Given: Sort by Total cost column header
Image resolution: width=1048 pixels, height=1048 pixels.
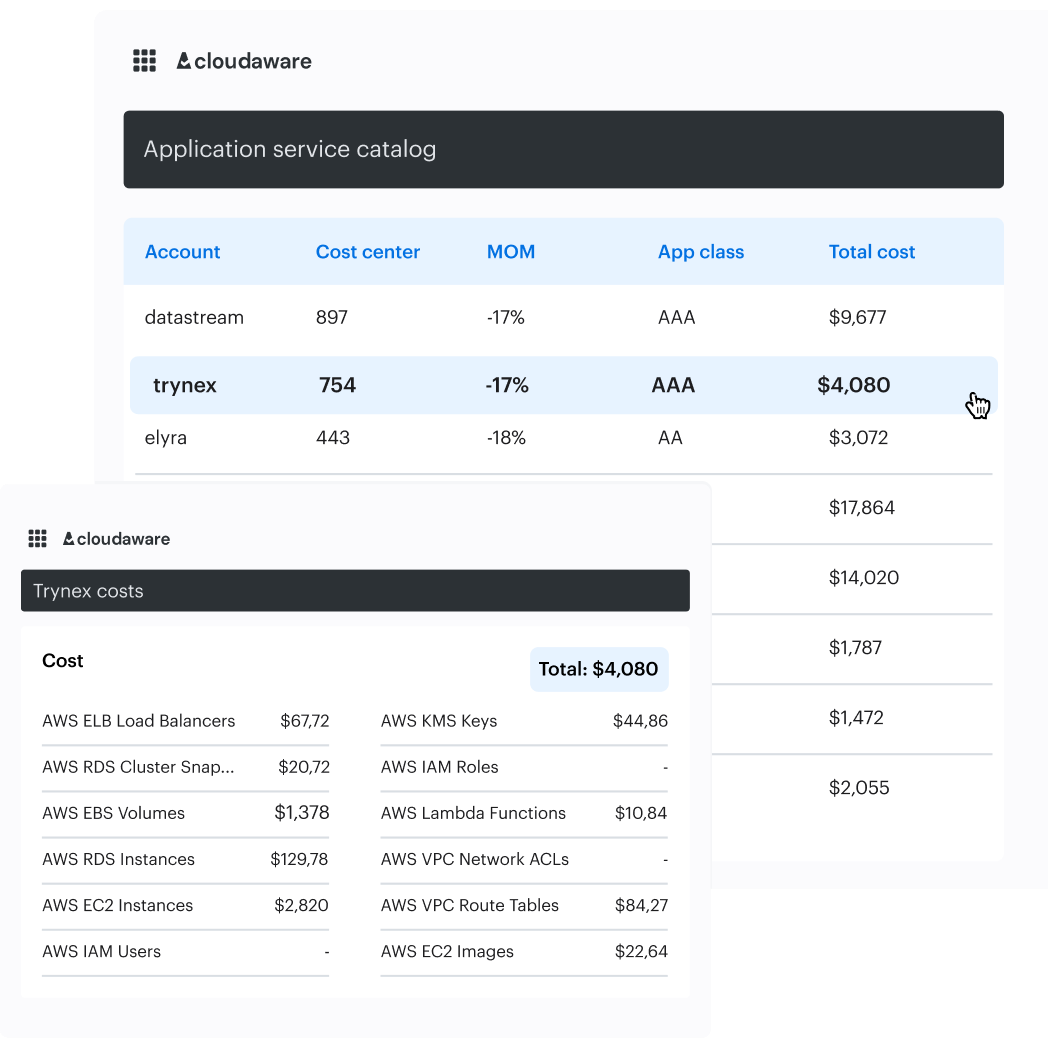Looking at the screenshot, I should [x=871, y=252].
